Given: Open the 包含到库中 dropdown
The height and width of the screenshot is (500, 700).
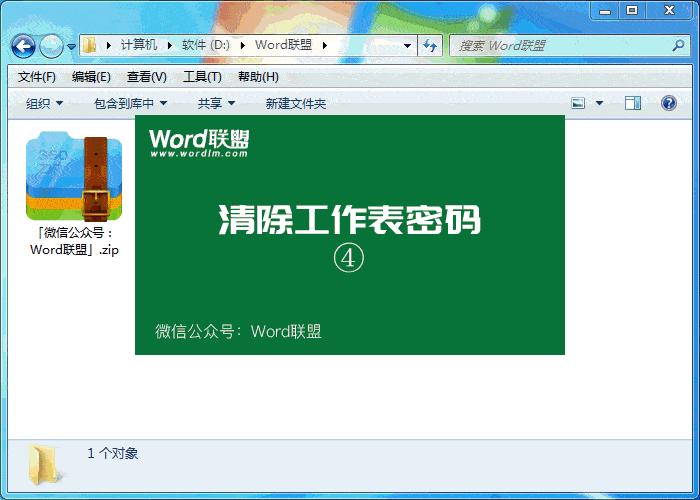Looking at the screenshot, I should tap(130, 104).
